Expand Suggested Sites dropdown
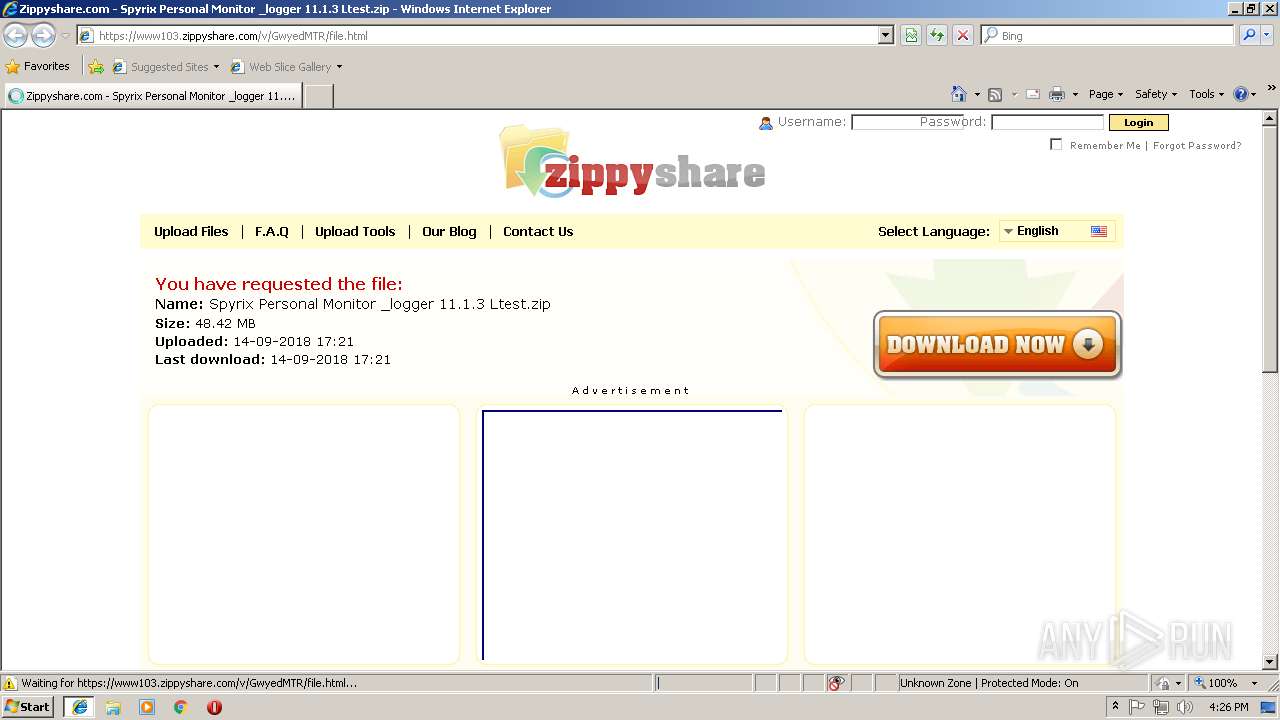The height and width of the screenshot is (720, 1280). click(x=216, y=67)
